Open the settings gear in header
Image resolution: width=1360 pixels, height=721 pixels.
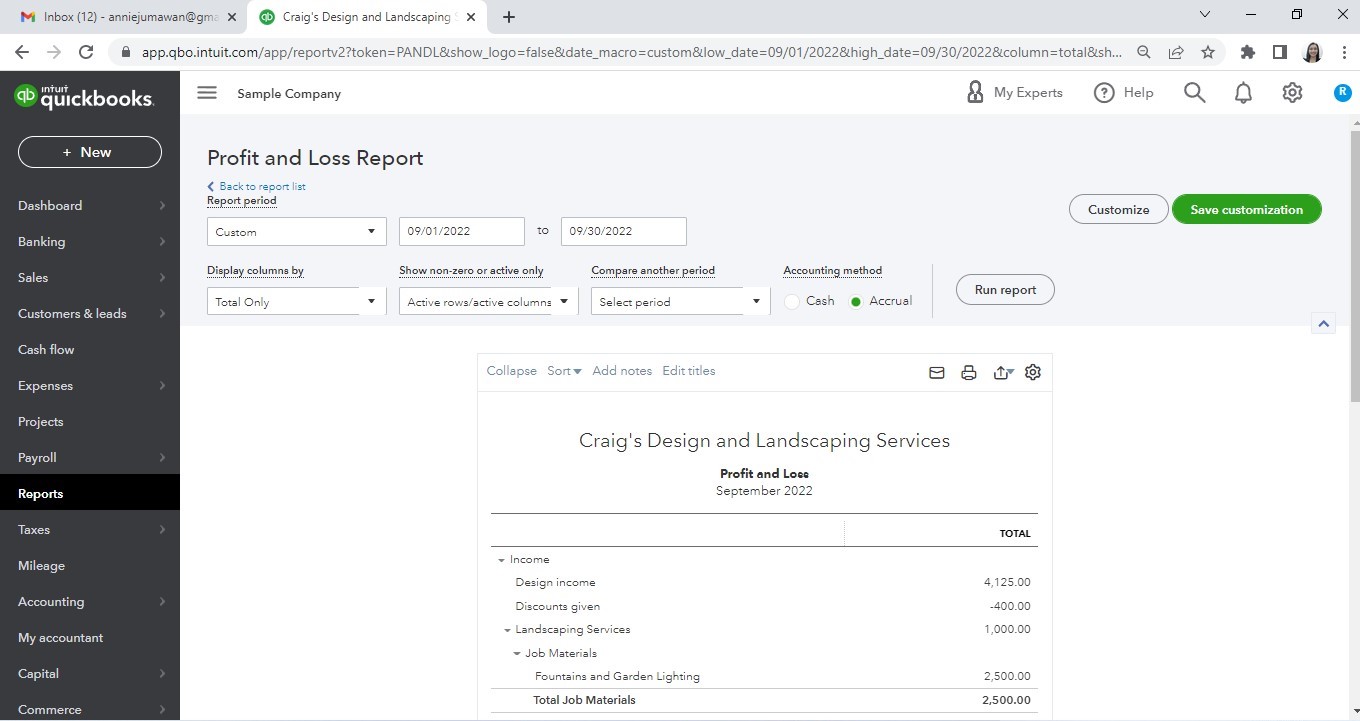(1292, 93)
